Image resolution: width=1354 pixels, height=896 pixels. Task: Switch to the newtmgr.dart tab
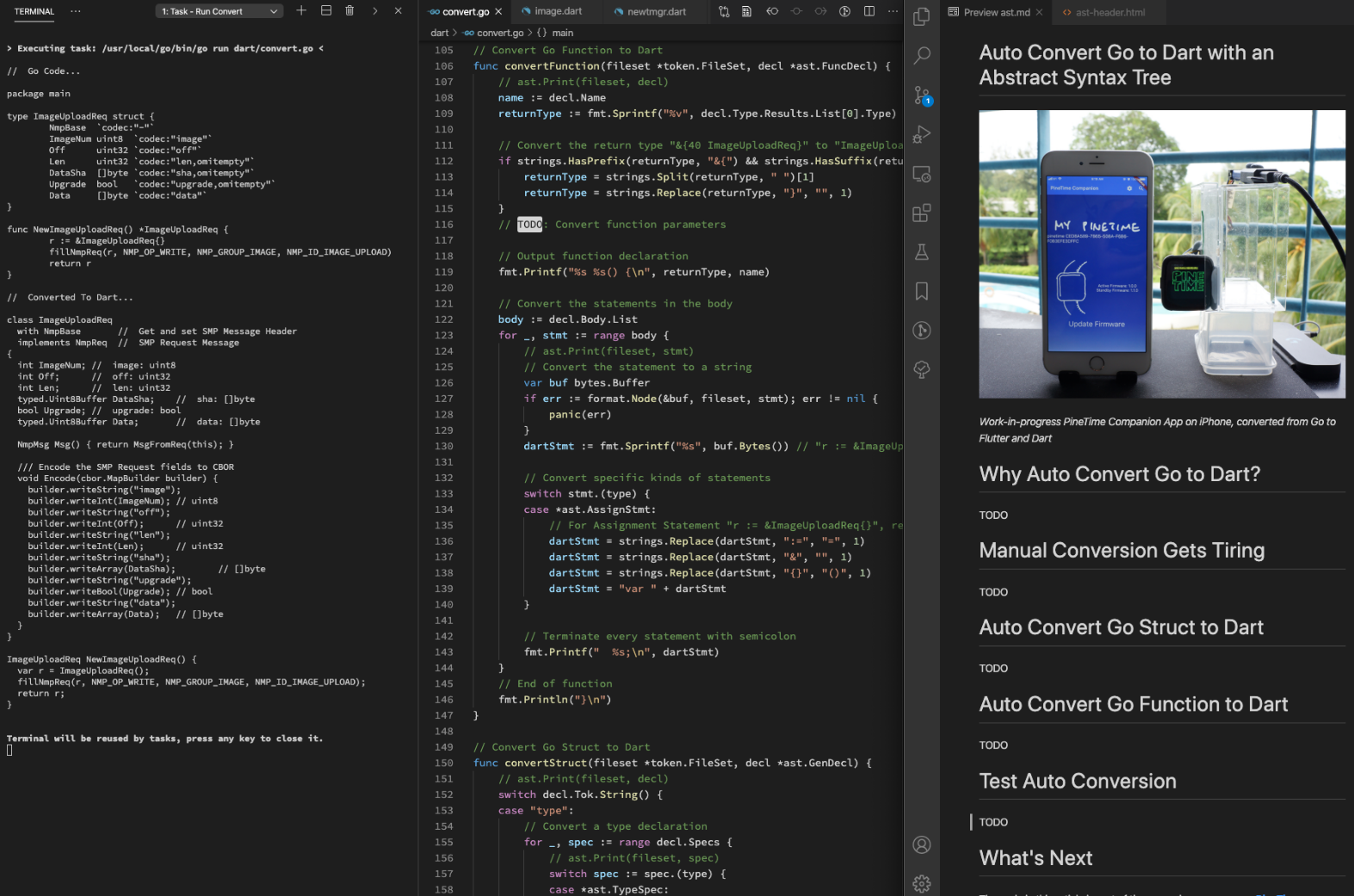point(657,11)
